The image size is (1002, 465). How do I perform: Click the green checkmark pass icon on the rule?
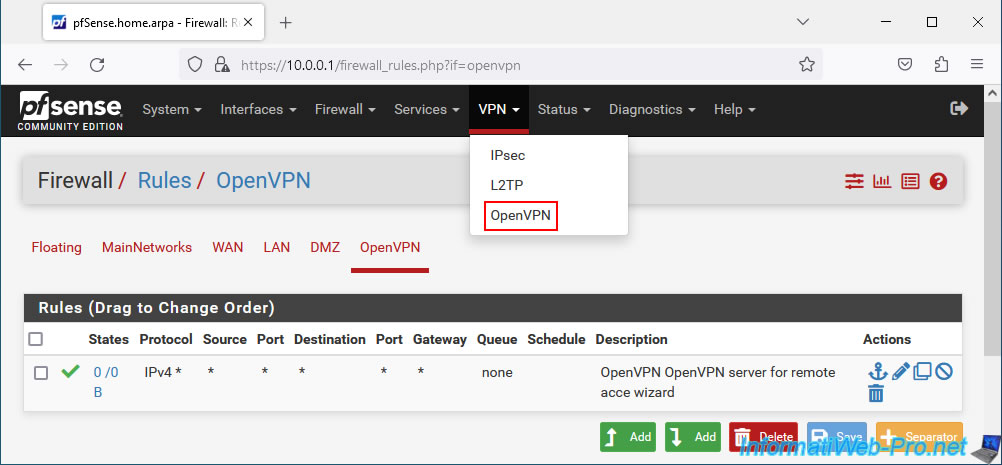click(70, 371)
